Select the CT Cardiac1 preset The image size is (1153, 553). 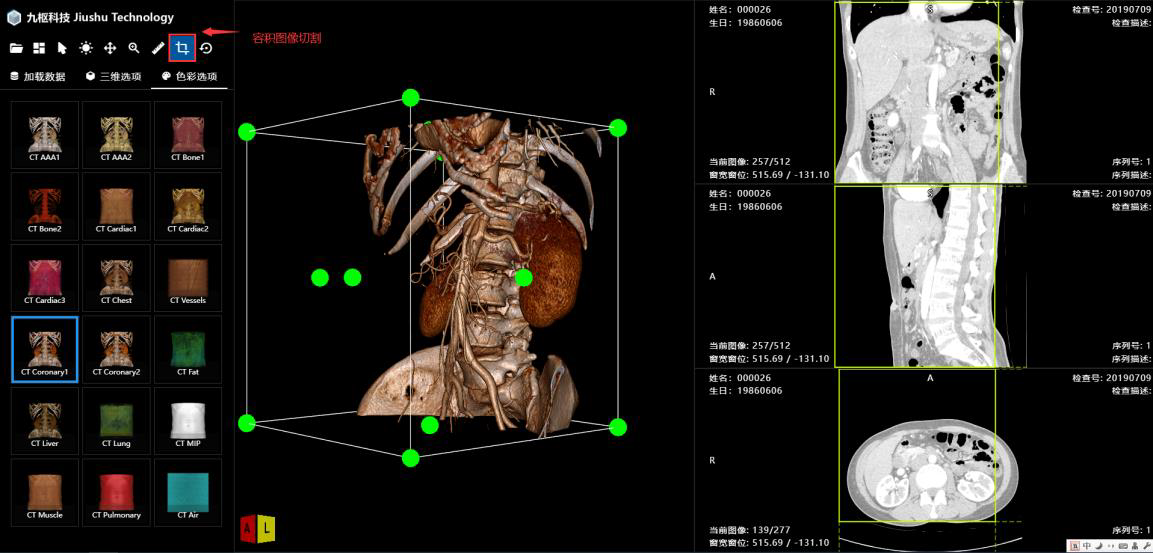click(116, 207)
